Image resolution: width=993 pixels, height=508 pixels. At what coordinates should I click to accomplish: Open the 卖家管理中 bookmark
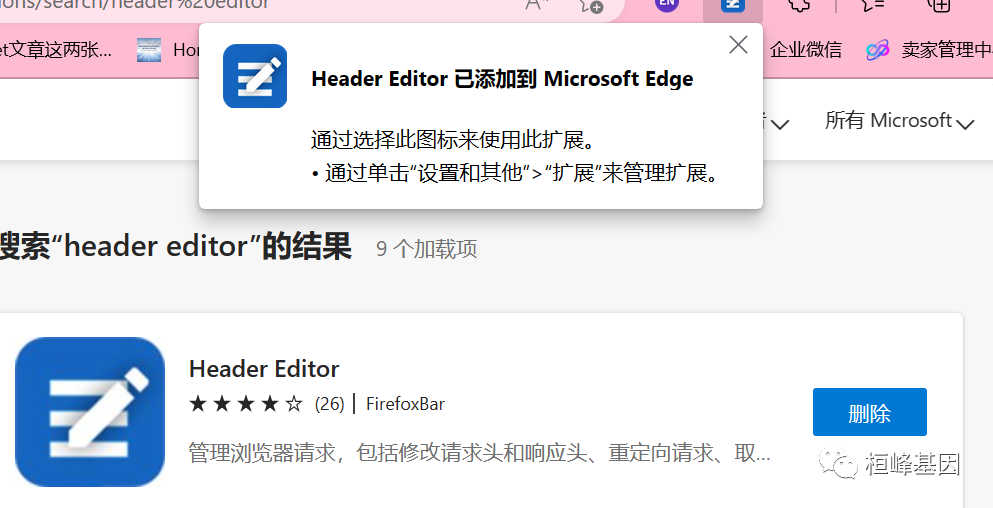click(x=928, y=49)
